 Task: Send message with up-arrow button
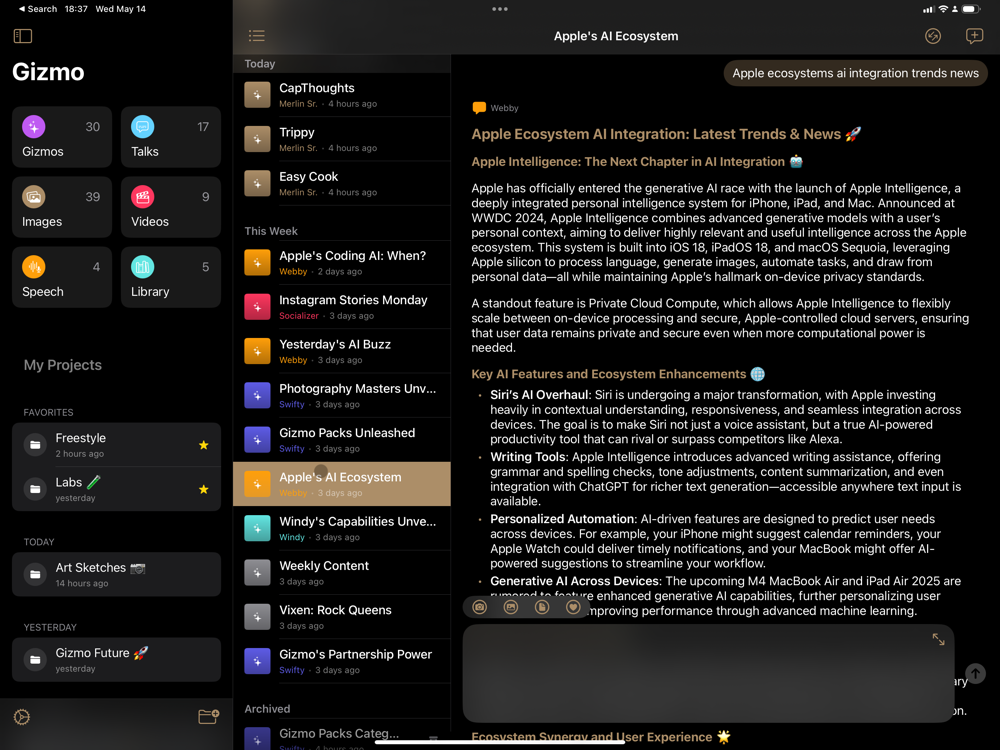[975, 673]
